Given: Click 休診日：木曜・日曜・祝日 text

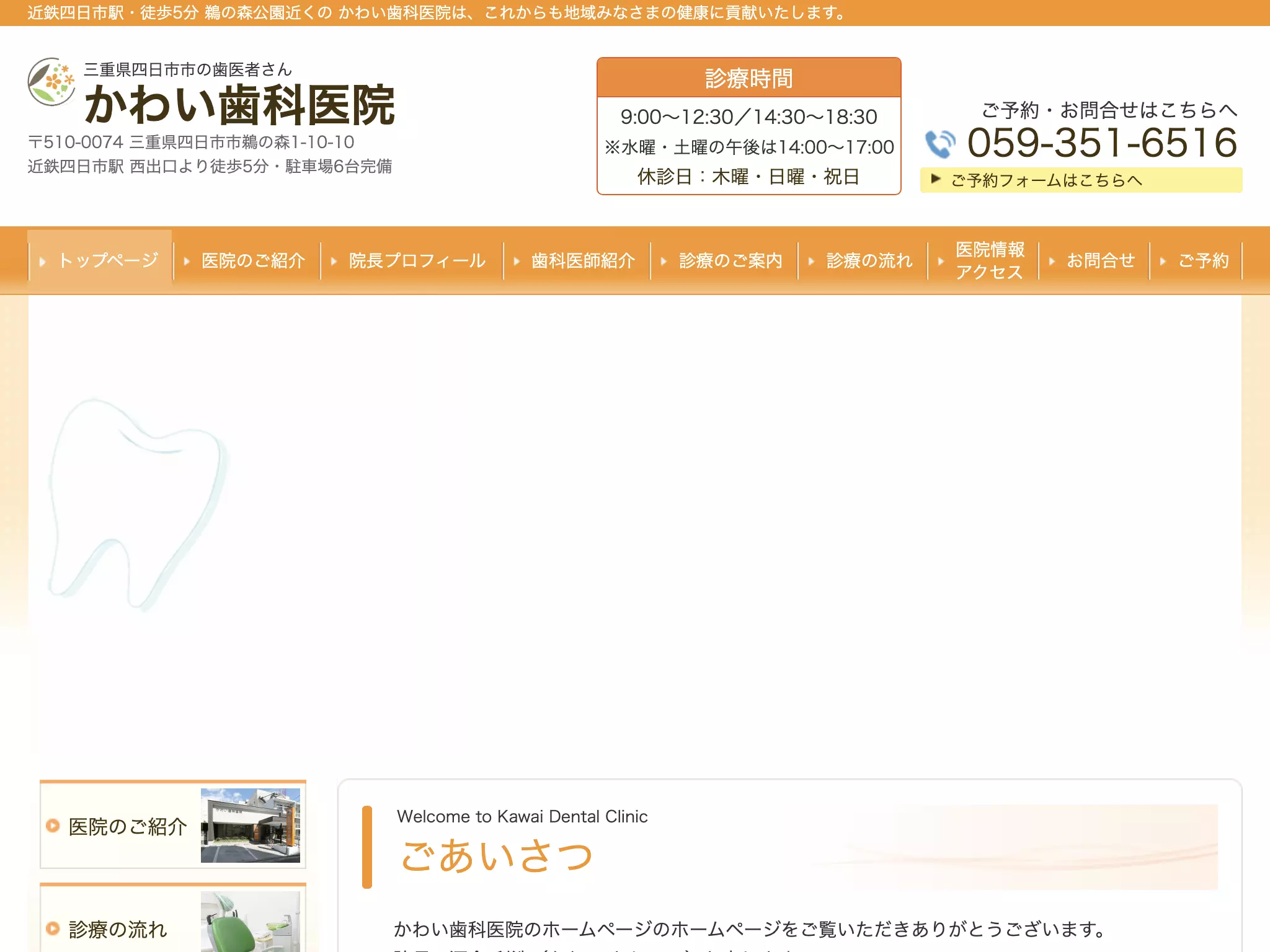Looking at the screenshot, I should click(749, 177).
